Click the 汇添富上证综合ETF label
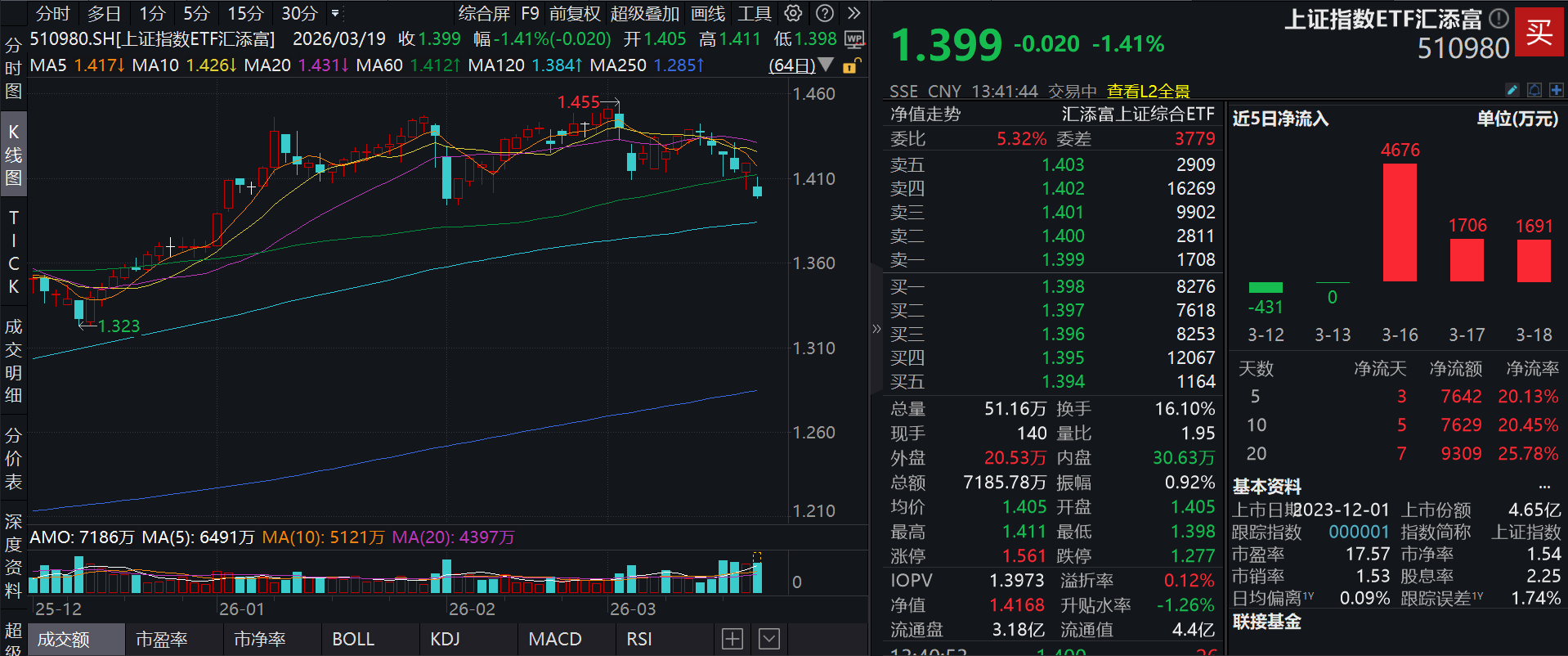The width and height of the screenshot is (1568, 656). (x=1138, y=114)
